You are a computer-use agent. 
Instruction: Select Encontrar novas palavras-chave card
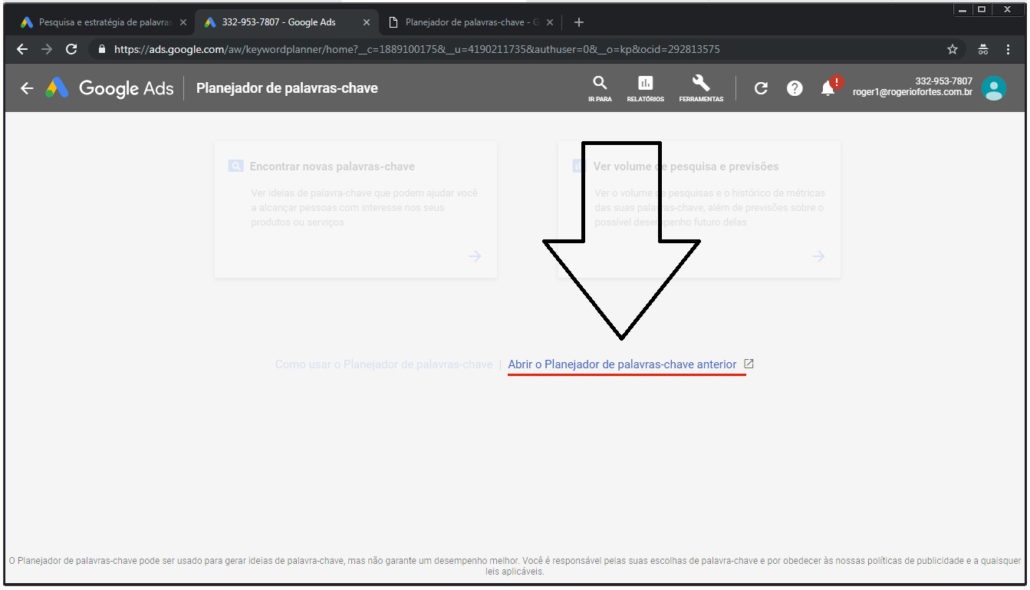355,208
